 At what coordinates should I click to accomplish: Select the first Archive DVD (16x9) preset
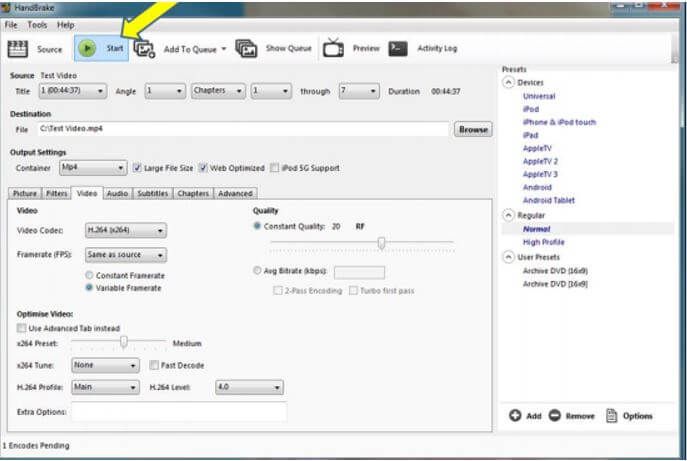coord(555,271)
